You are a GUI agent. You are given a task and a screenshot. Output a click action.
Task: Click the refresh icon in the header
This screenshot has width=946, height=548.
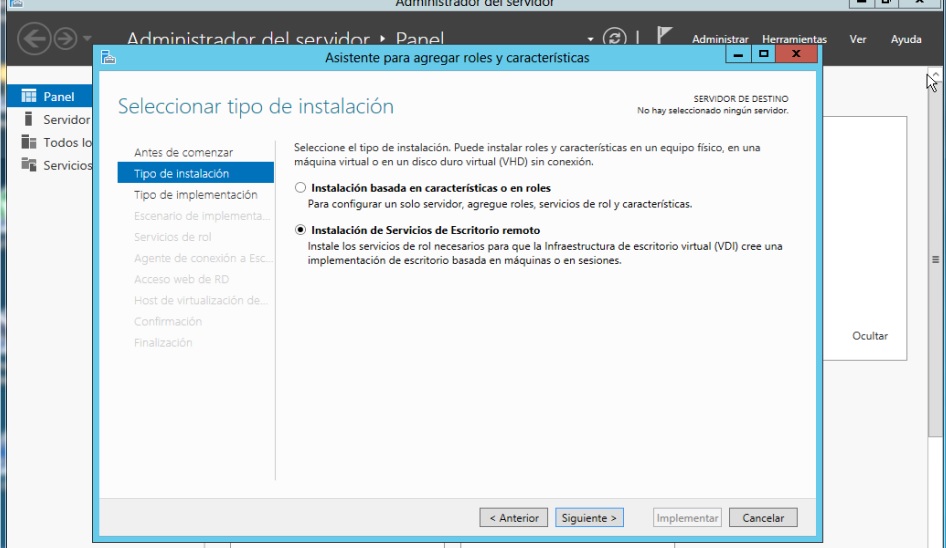617,39
